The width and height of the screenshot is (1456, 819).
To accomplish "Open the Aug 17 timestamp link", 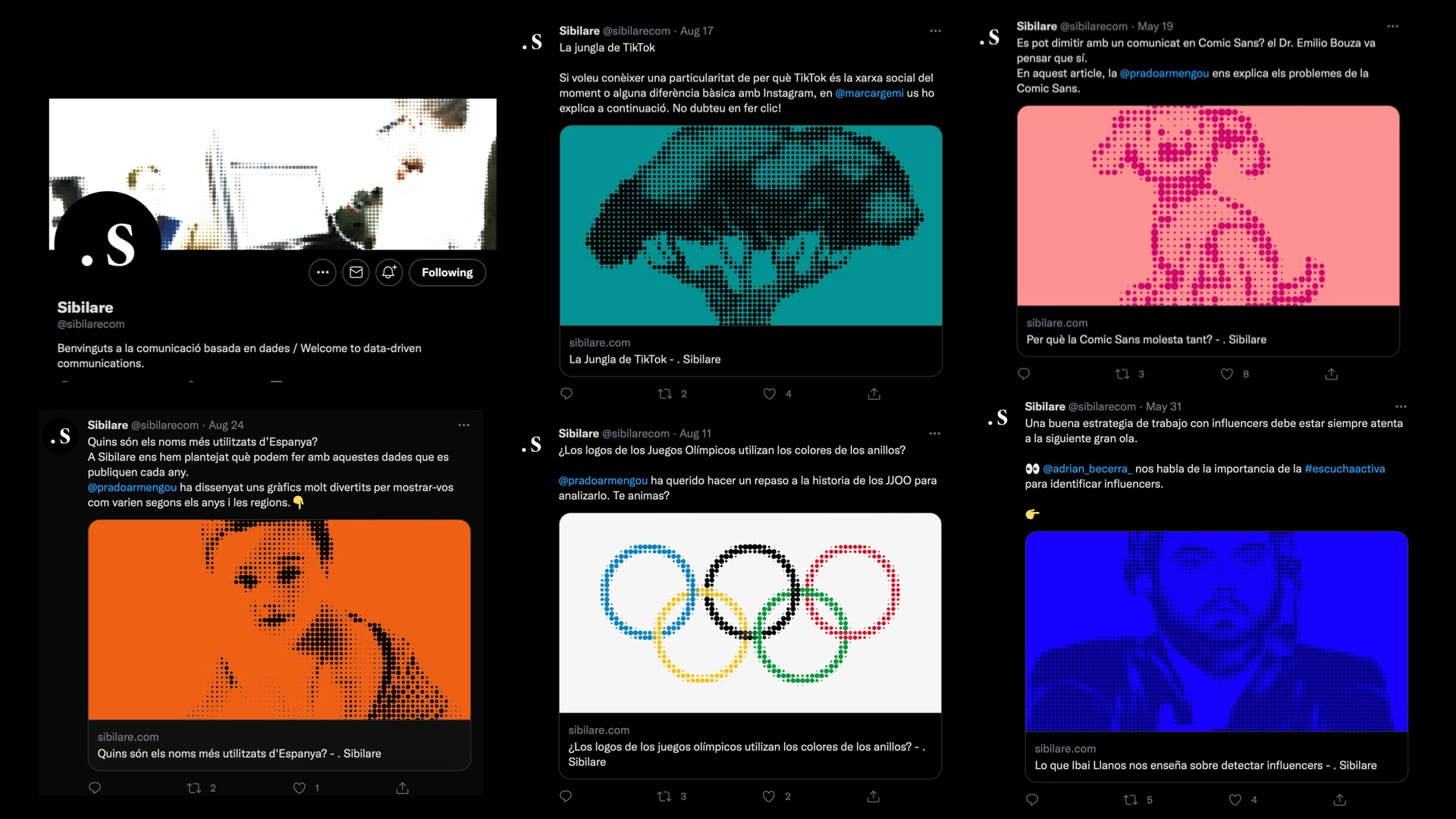I will click(x=697, y=31).
